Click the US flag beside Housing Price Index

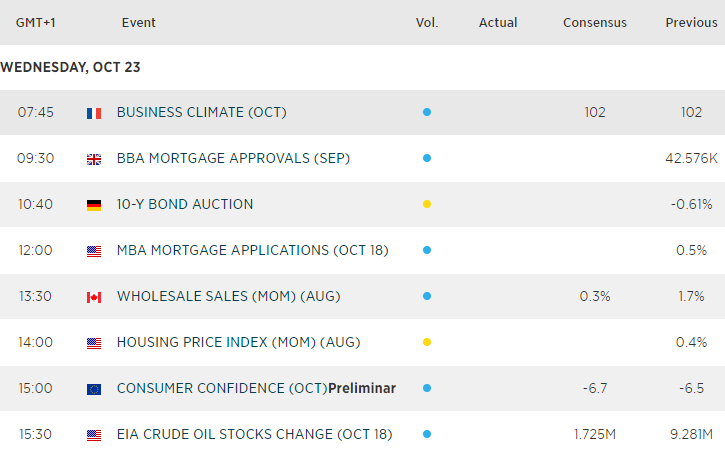94,343
